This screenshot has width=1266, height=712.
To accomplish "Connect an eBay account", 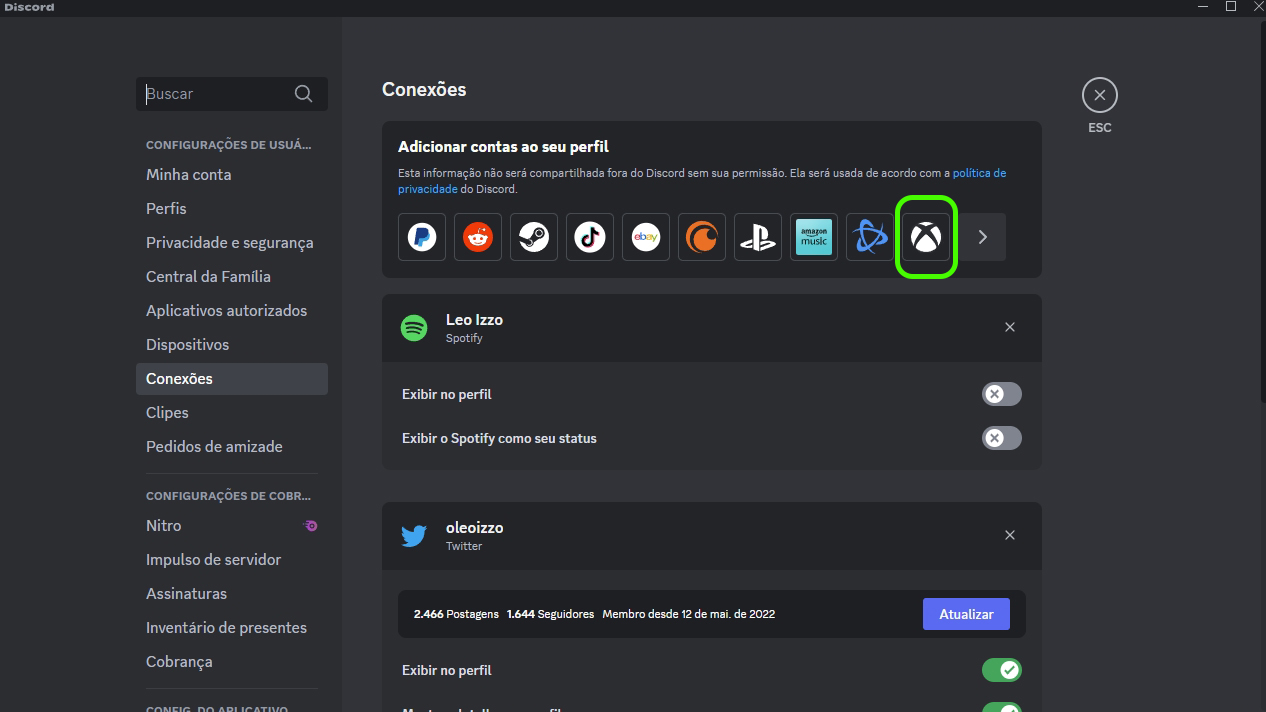I will 646,237.
